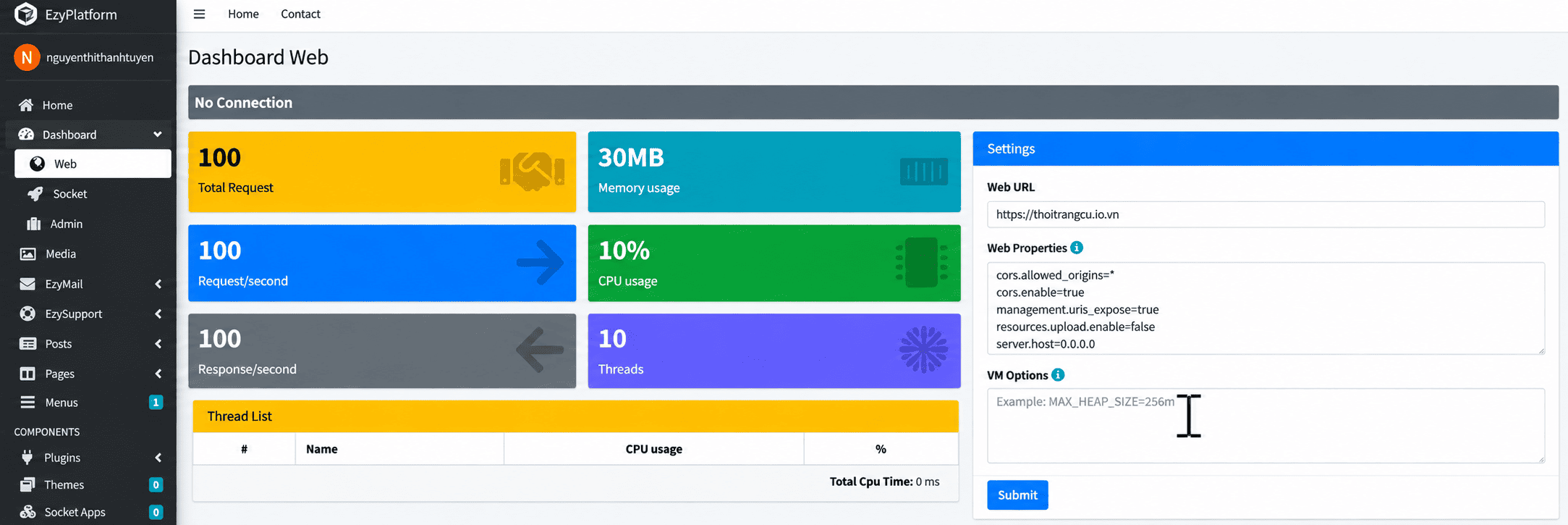Click the Thread List panel header

(575, 416)
